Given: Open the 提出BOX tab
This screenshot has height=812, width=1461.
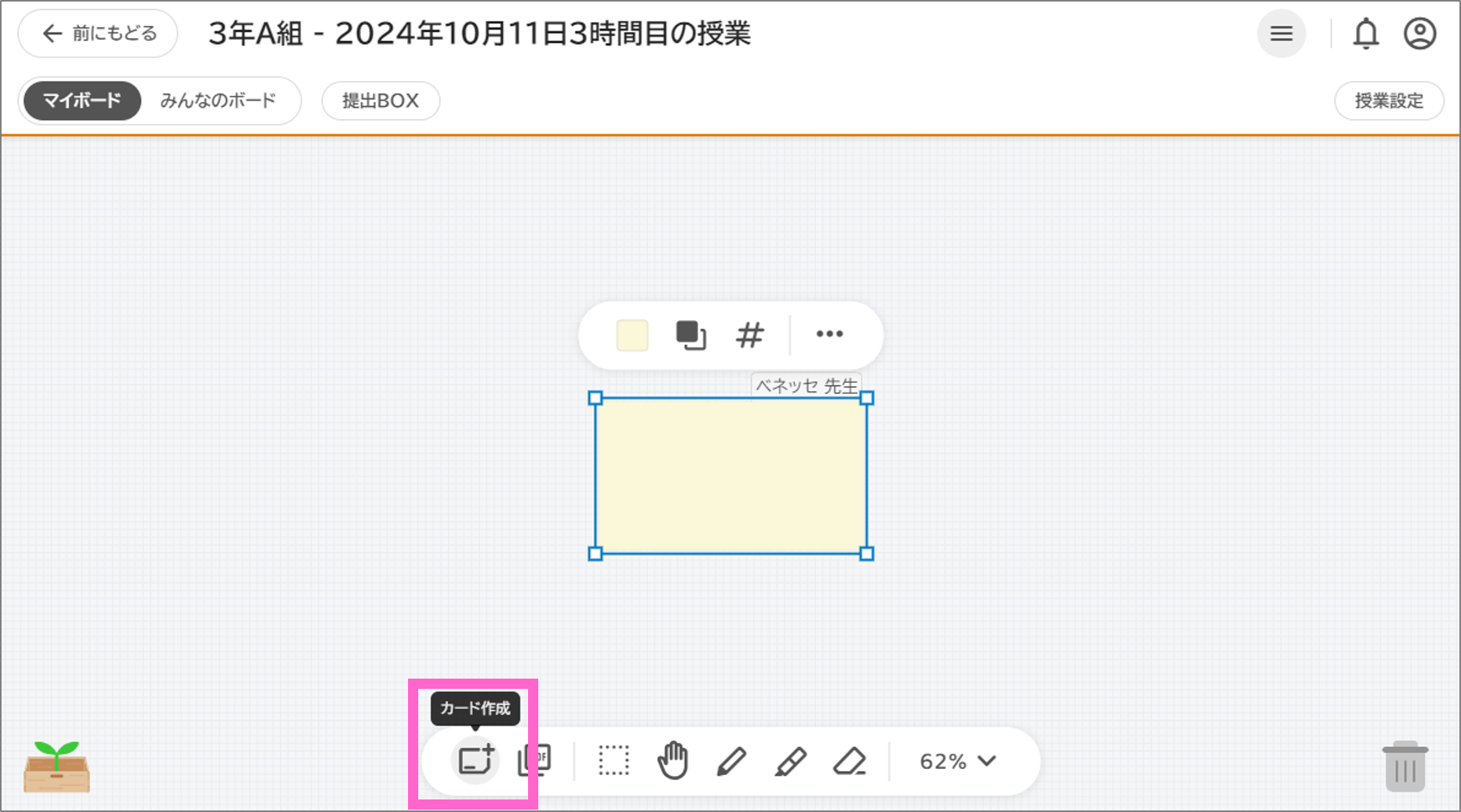Looking at the screenshot, I should tap(380, 100).
